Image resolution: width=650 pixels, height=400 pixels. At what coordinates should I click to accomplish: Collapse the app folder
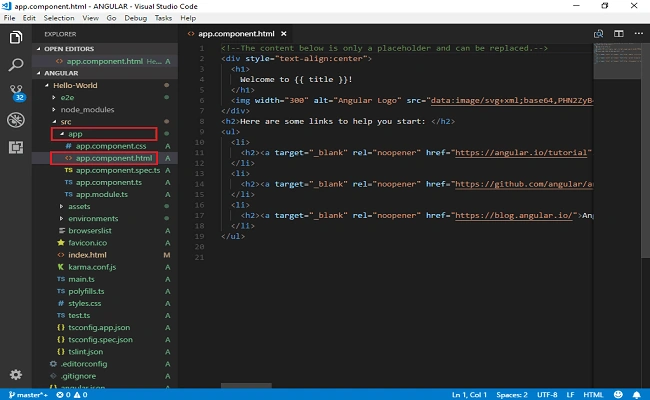[x=105, y=134]
